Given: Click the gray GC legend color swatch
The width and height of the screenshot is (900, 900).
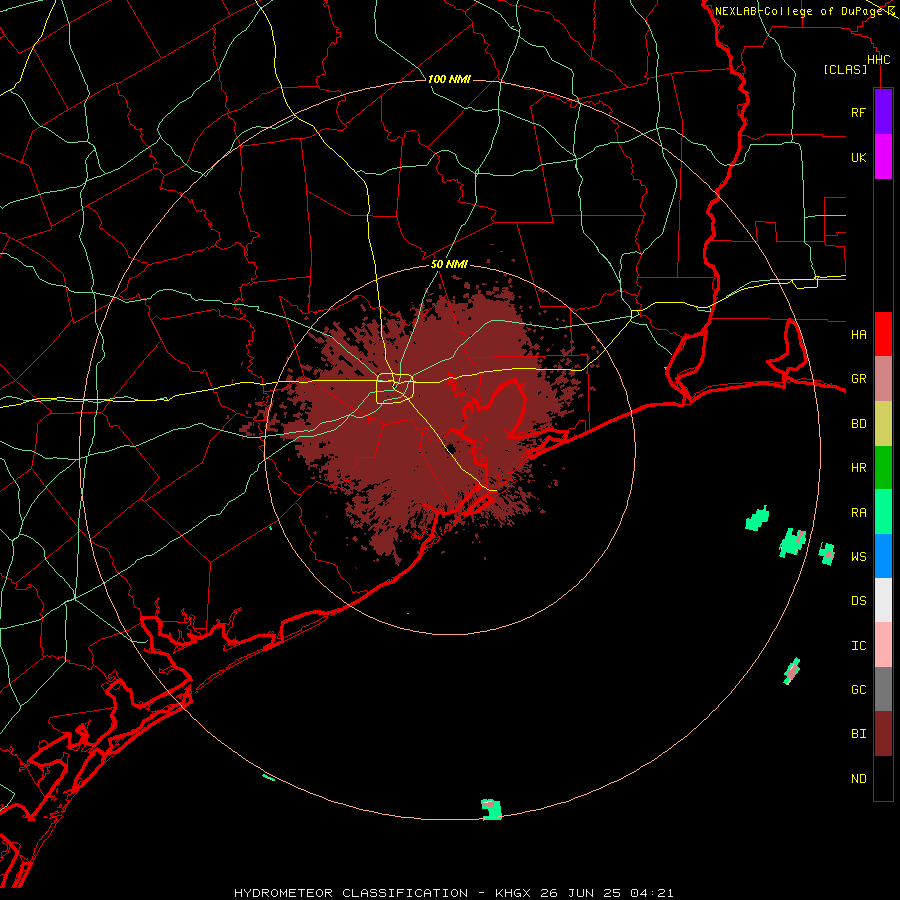Looking at the screenshot, I should (x=883, y=689).
